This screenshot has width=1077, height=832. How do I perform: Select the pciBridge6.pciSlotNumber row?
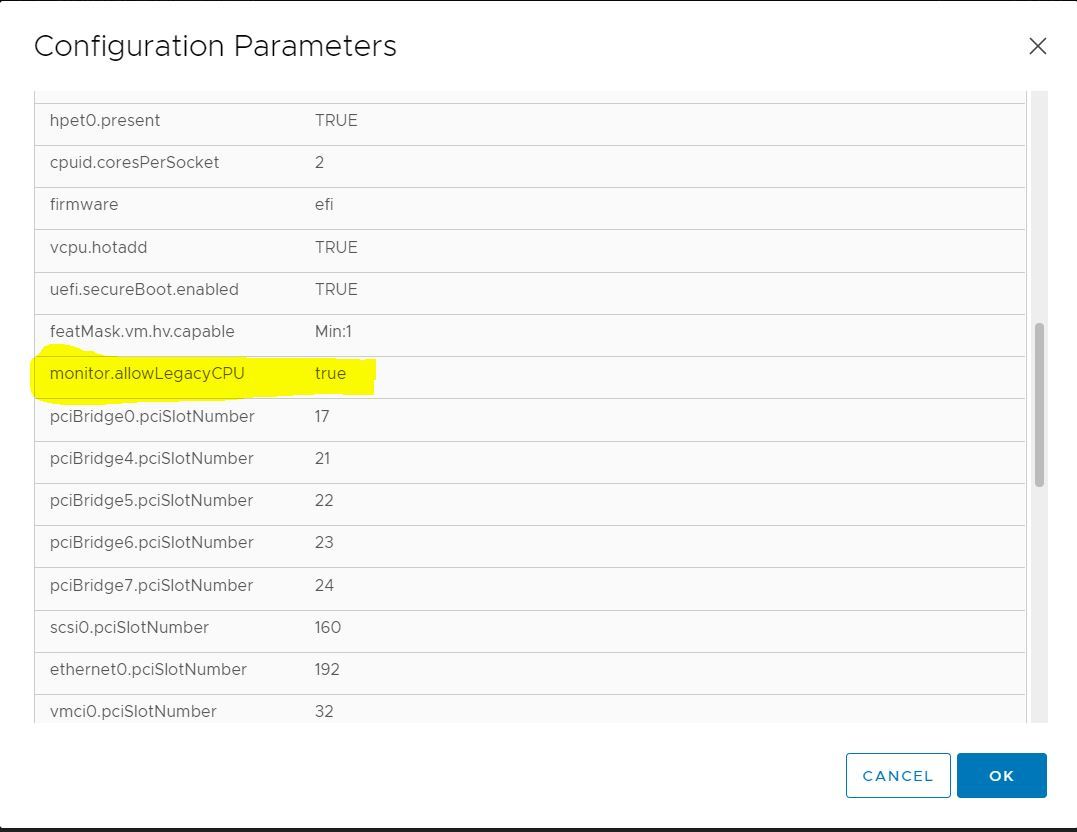(151, 543)
